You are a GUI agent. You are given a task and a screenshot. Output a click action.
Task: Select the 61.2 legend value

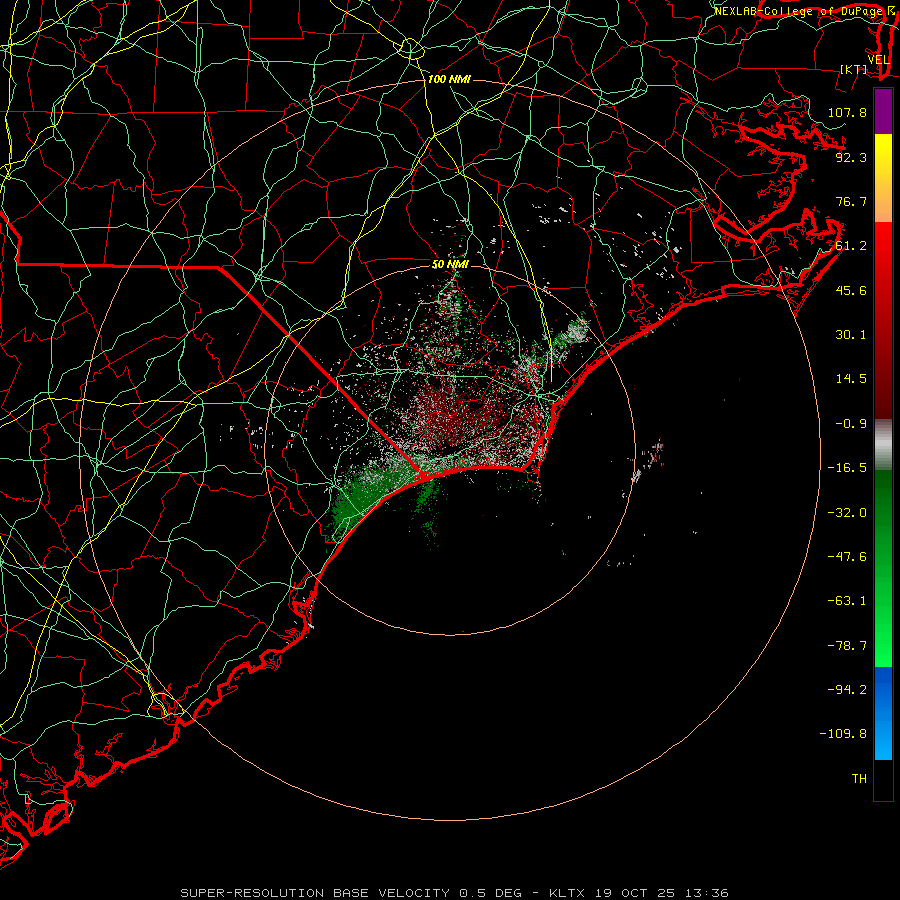[851, 246]
